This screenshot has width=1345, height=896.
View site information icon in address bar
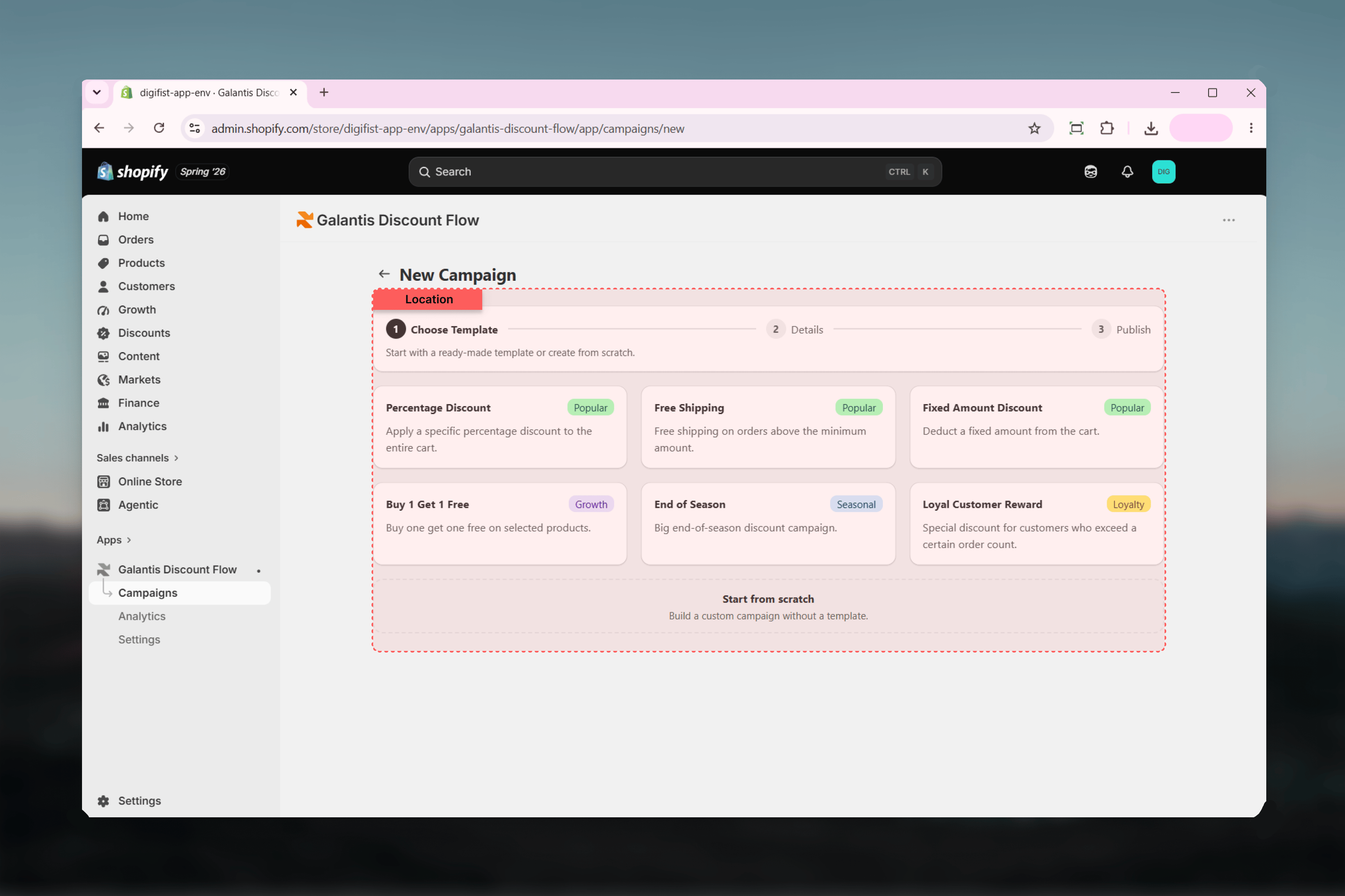point(195,129)
